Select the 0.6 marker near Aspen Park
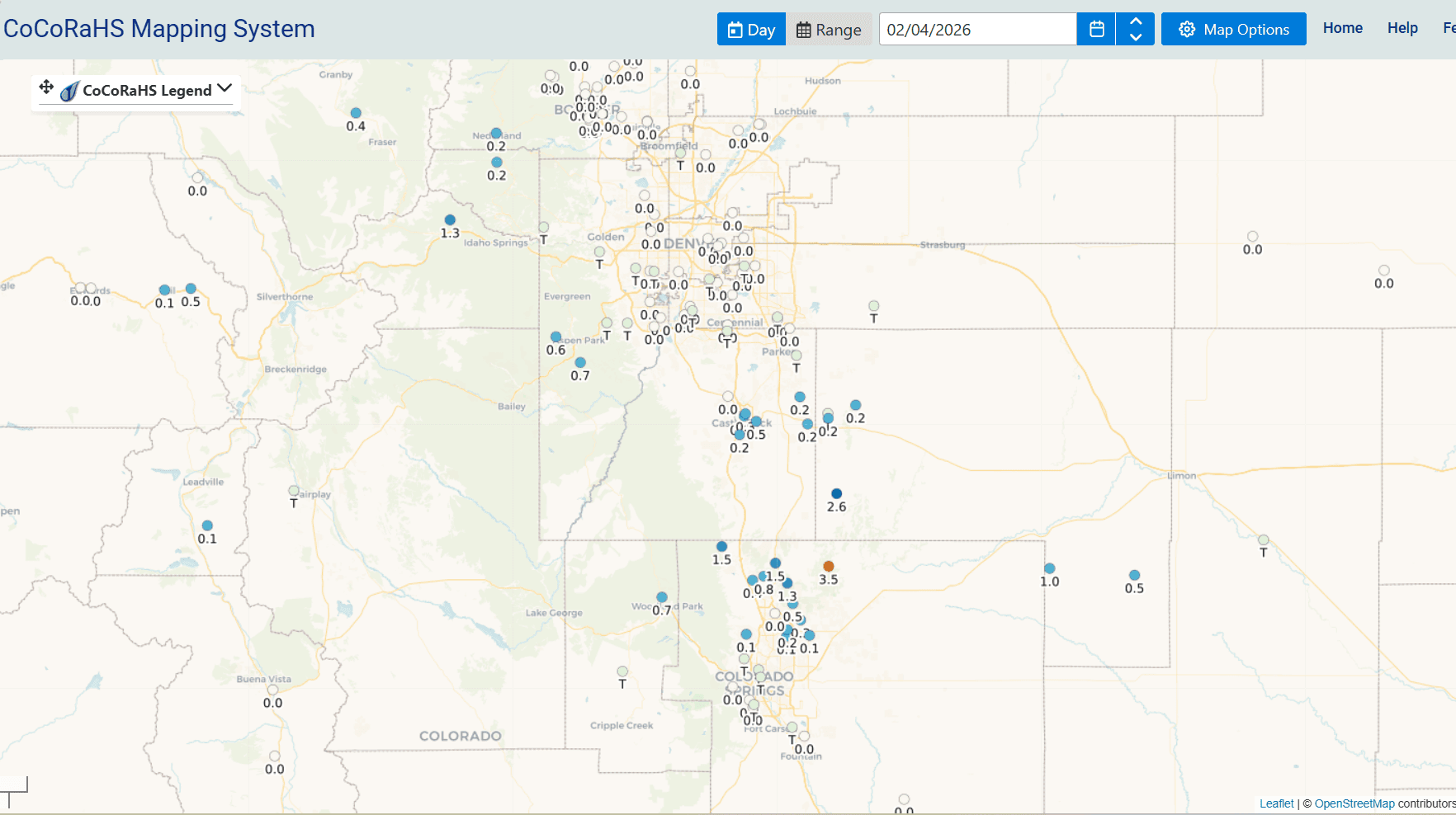The width and height of the screenshot is (1456, 815). coord(555,337)
